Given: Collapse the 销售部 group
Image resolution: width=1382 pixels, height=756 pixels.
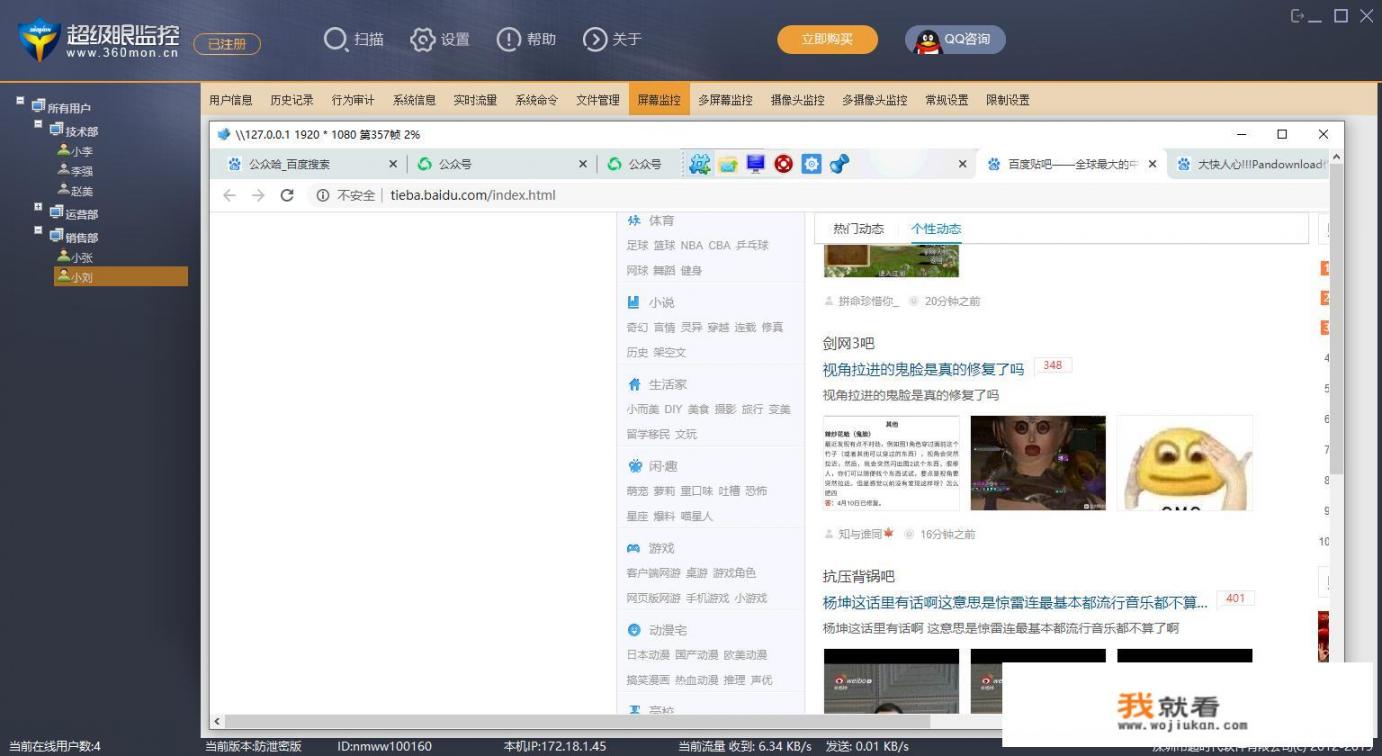Looking at the screenshot, I should coord(38,230).
